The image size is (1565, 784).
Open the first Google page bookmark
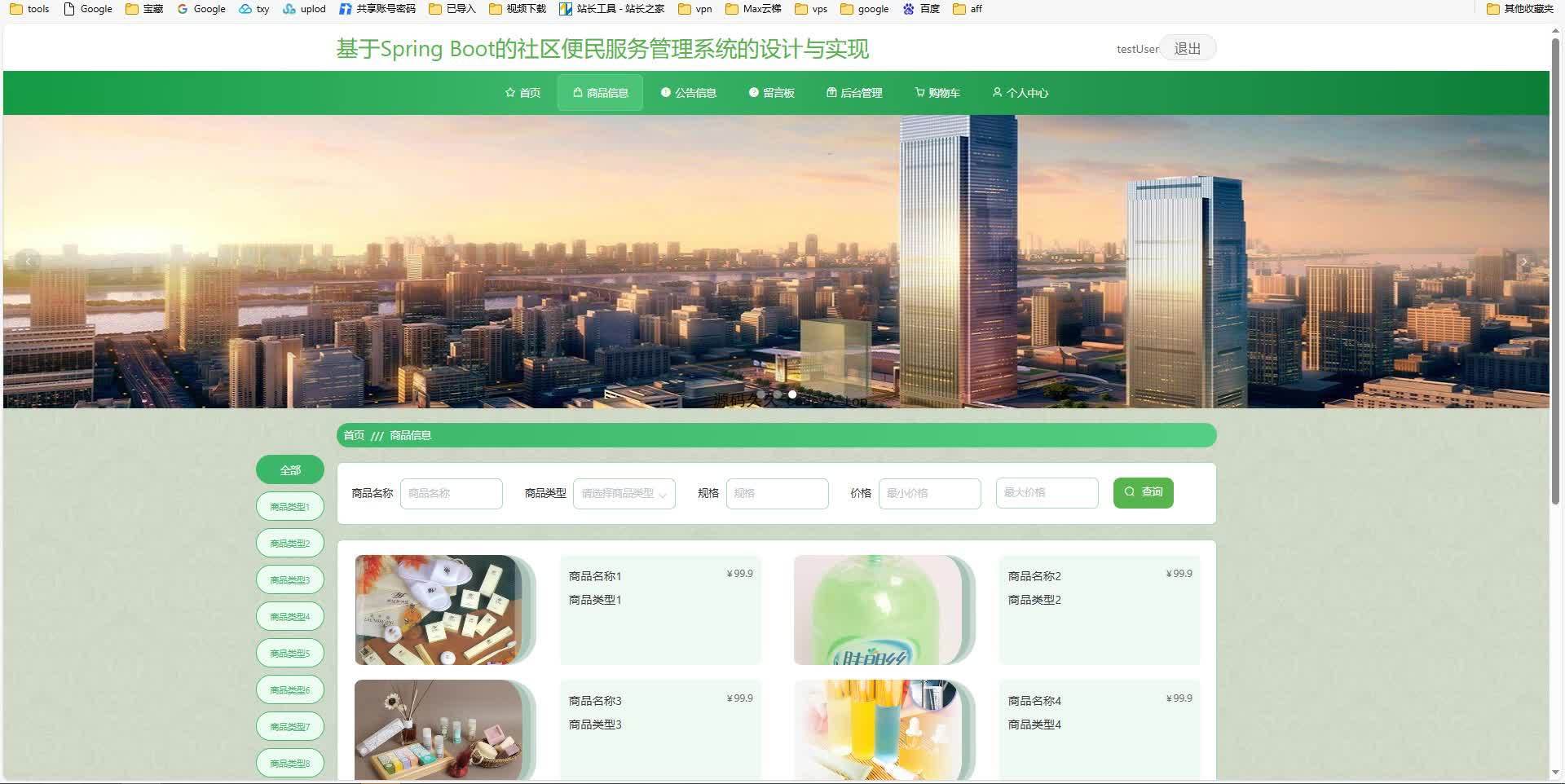[x=88, y=9]
